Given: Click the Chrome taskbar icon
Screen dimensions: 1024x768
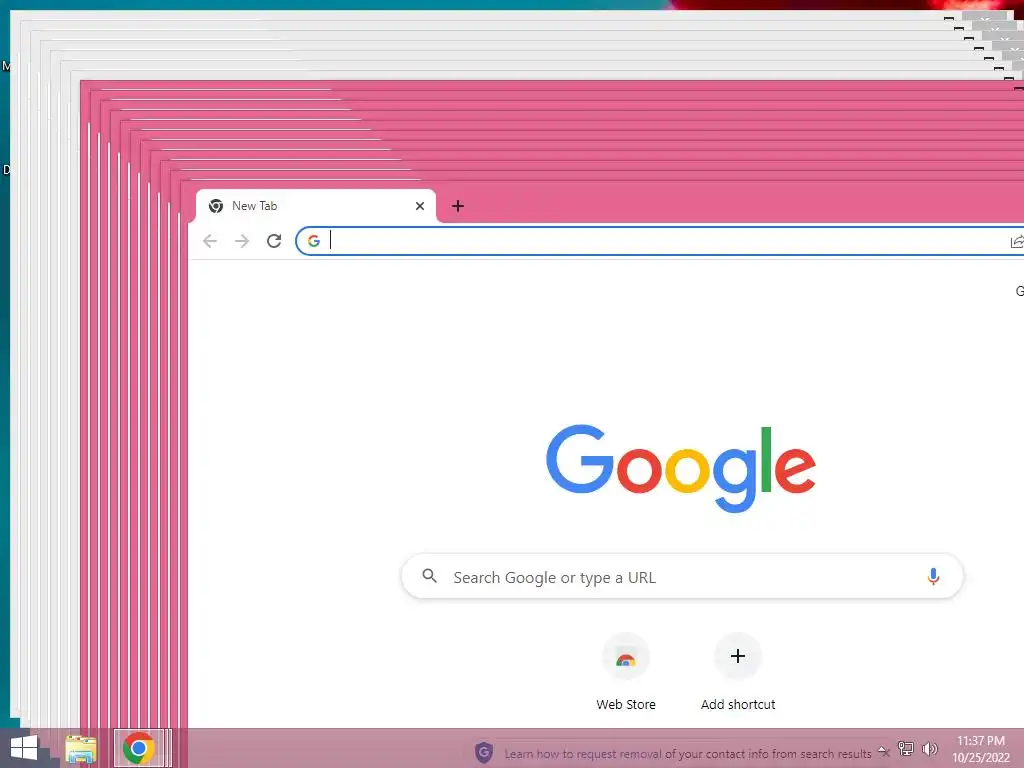Looking at the screenshot, I should point(138,748).
